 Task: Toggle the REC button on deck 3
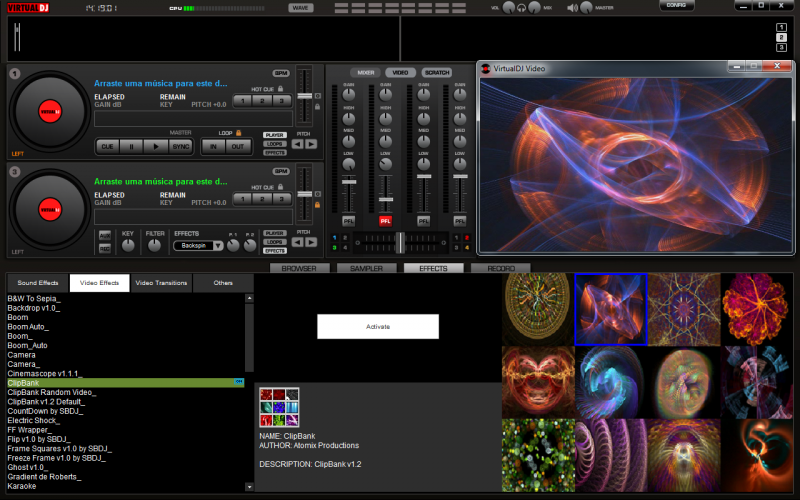[x=105, y=248]
